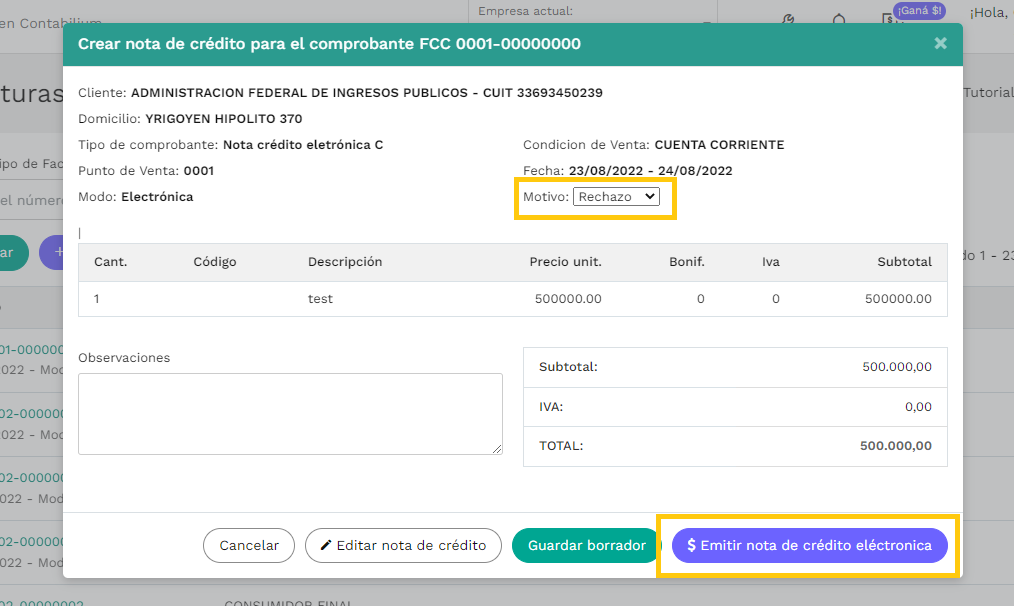Click the Código column header
Viewport: 1014px width, 606px height.
click(x=215, y=262)
